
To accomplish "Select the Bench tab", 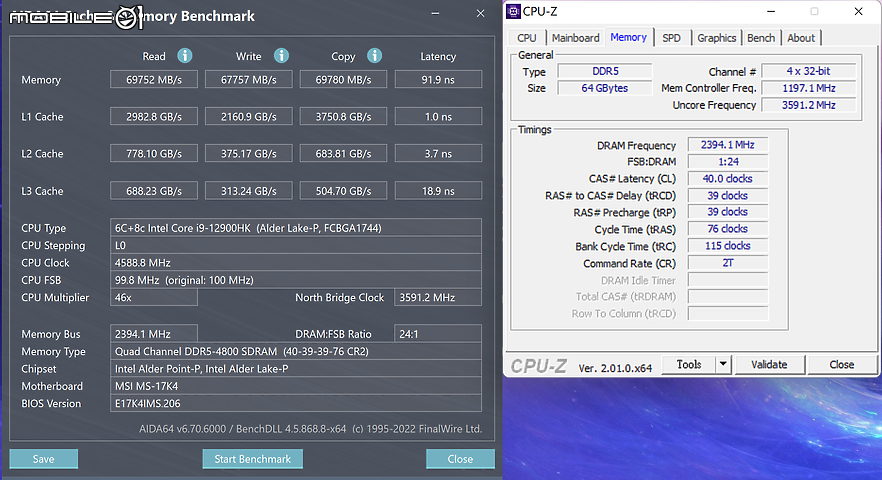I will [761, 38].
